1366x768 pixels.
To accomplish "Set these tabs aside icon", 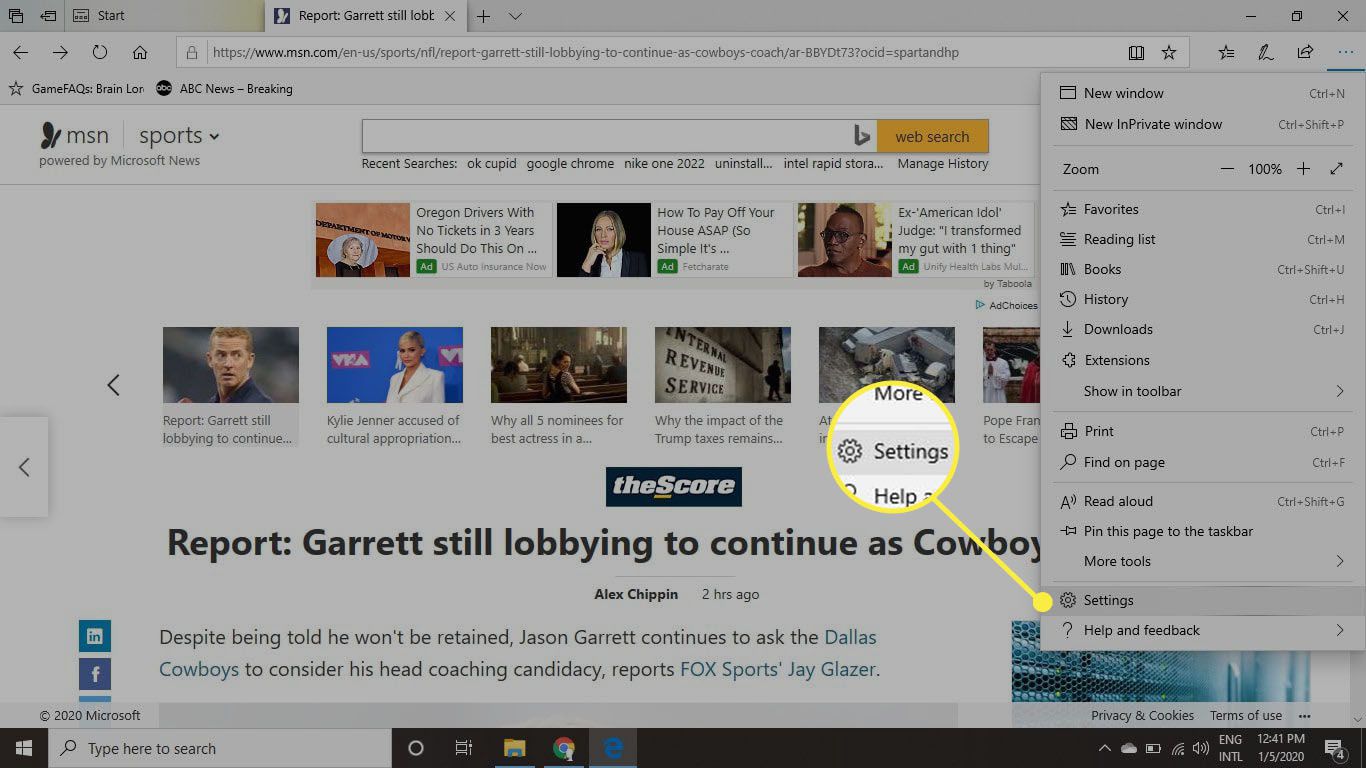I will coord(47,16).
